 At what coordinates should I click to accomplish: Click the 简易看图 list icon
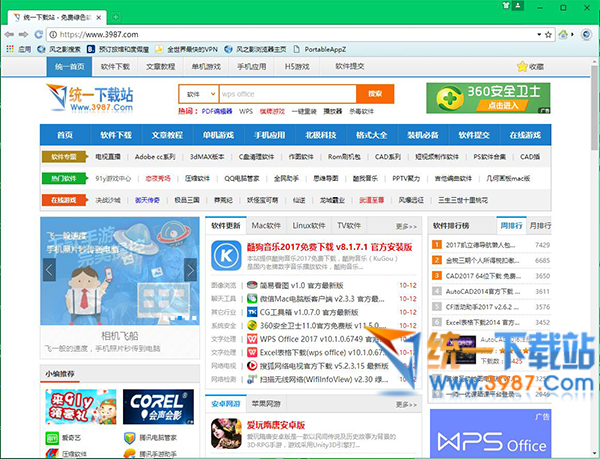point(252,285)
